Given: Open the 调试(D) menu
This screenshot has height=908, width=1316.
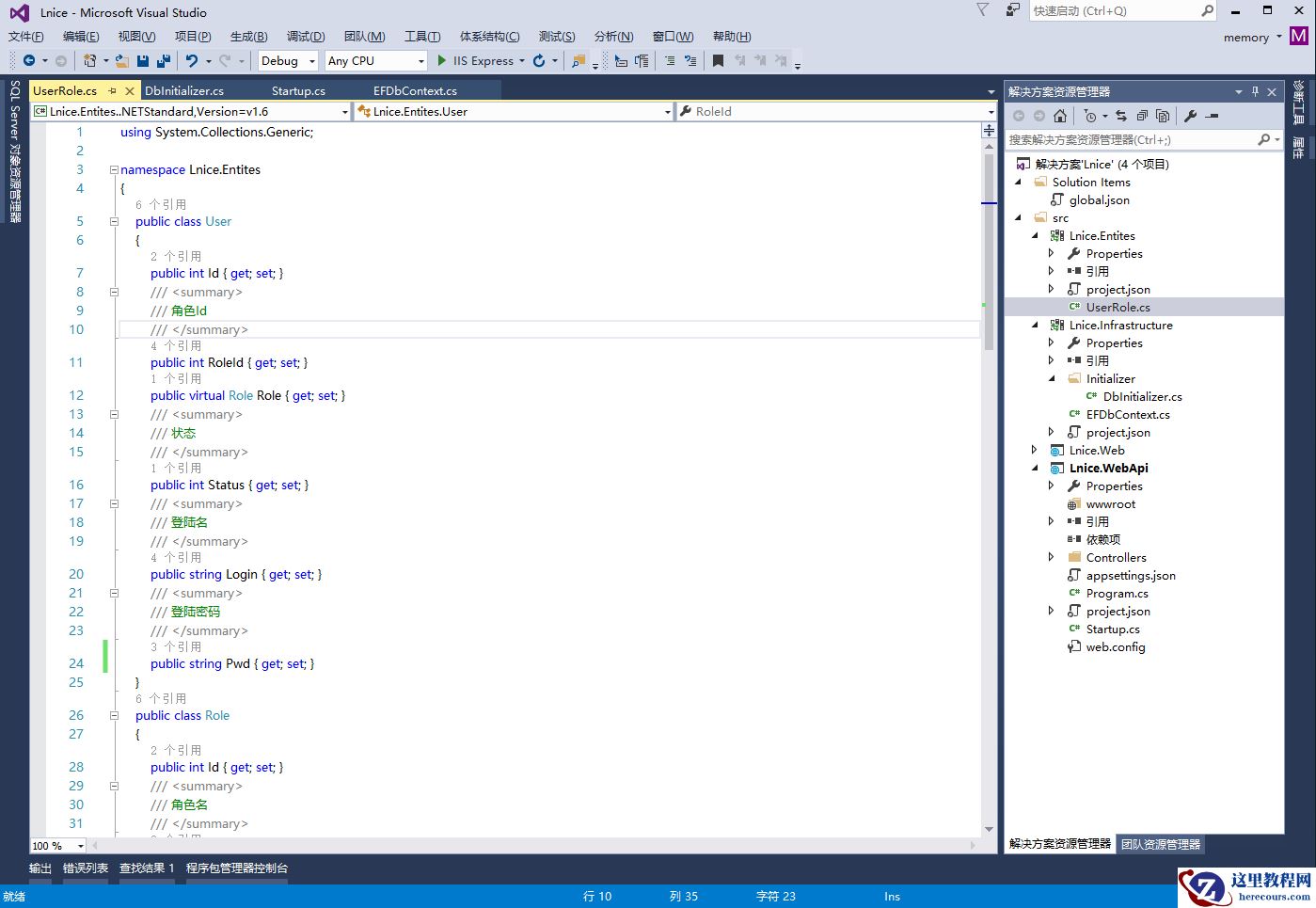Looking at the screenshot, I should (x=303, y=36).
